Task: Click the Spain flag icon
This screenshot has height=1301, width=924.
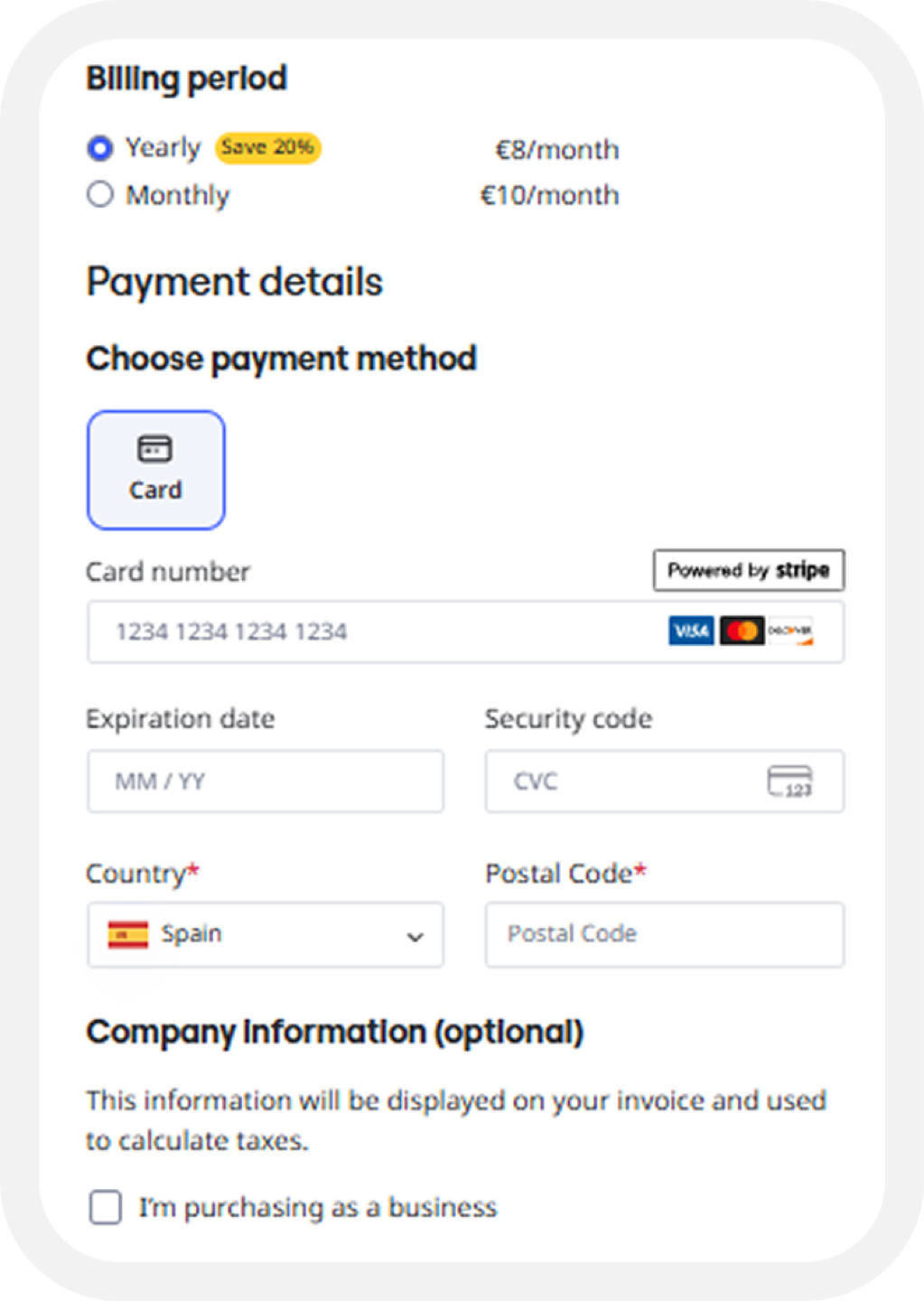Action: [127, 934]
